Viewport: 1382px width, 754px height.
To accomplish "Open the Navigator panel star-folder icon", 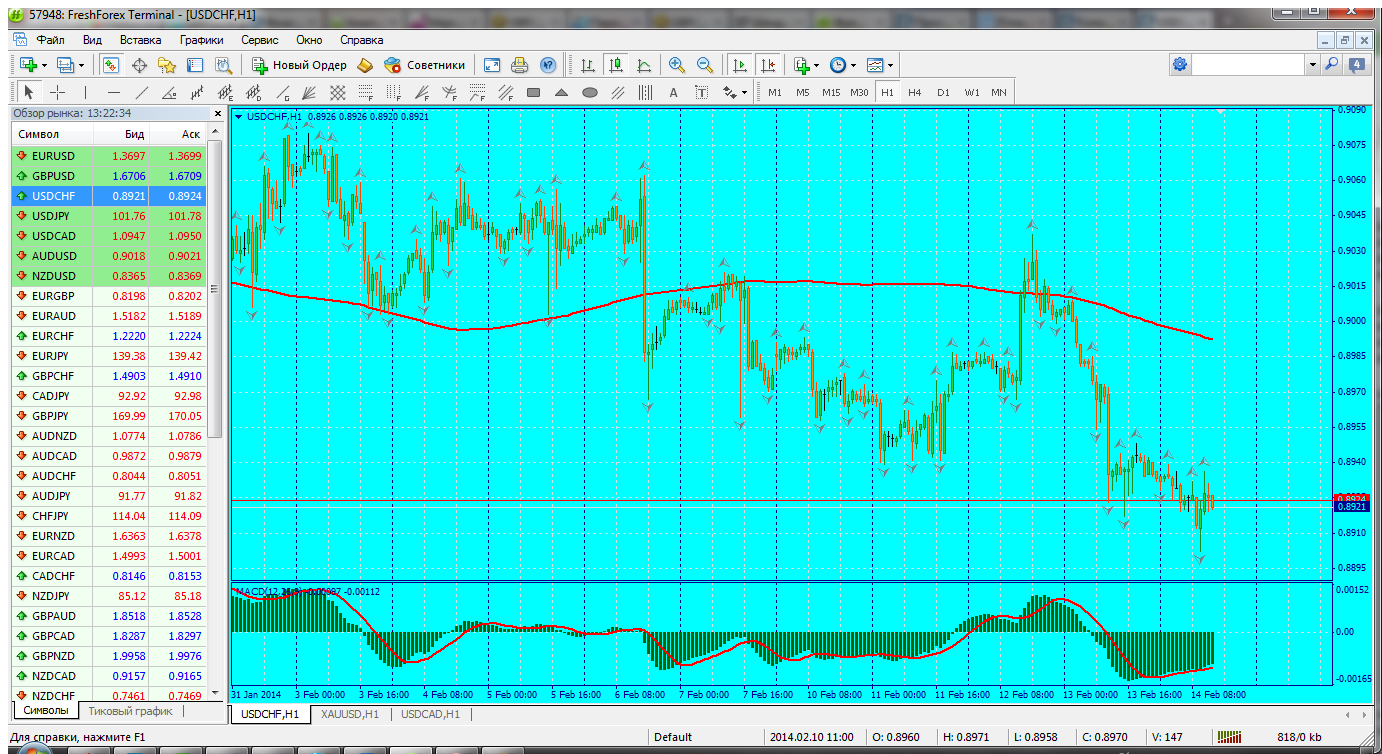I will (166, 65).
